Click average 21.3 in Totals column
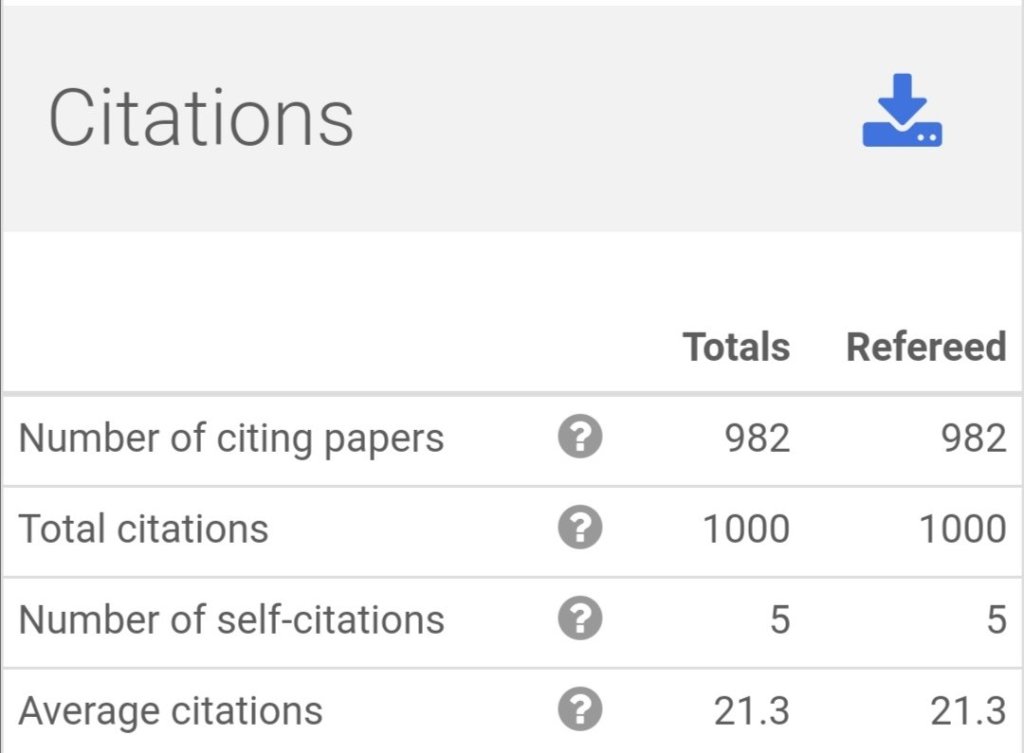The height and width of the screenshot is (753, 1024). [x=752, y=711]
